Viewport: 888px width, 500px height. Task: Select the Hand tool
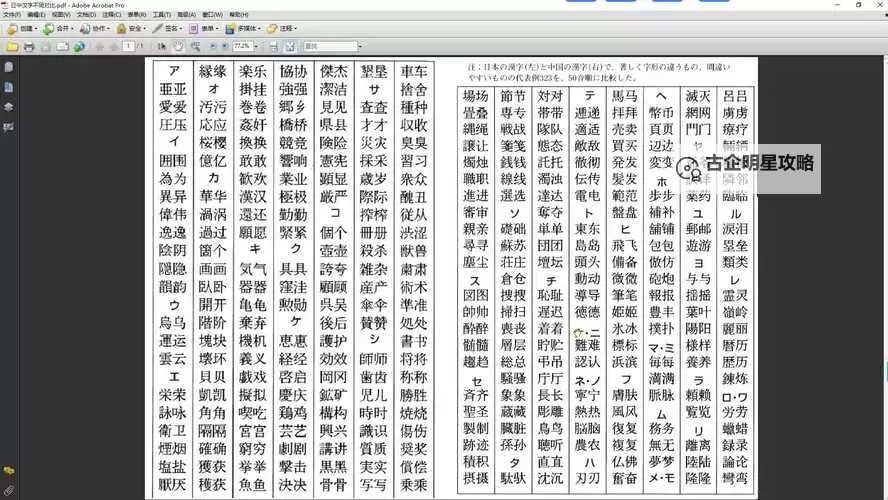click(178, 46)
